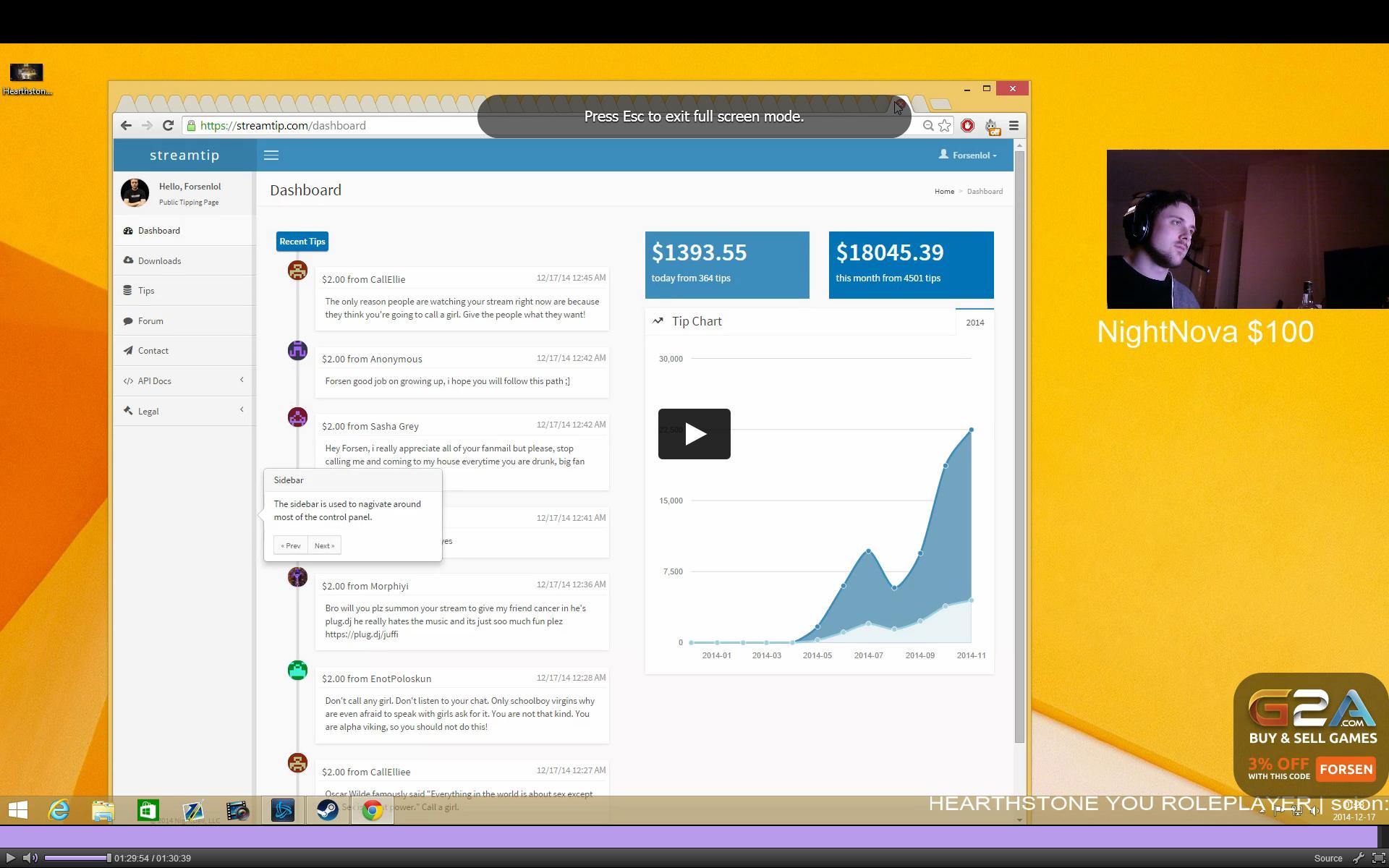Image resolution: width=1389 pixels, height=868 pixels.
Task: Open the Public Tipping Page link
Action: [189, 203]
